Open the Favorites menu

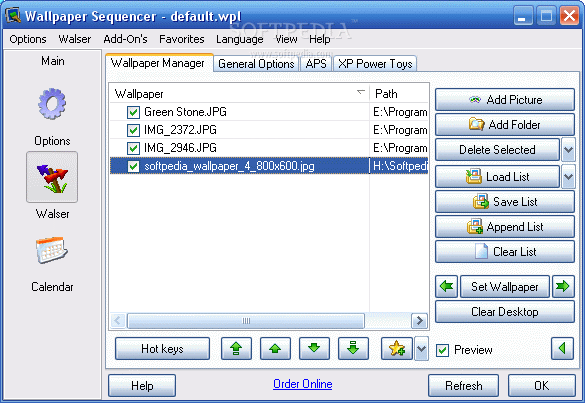click(182, 39)
